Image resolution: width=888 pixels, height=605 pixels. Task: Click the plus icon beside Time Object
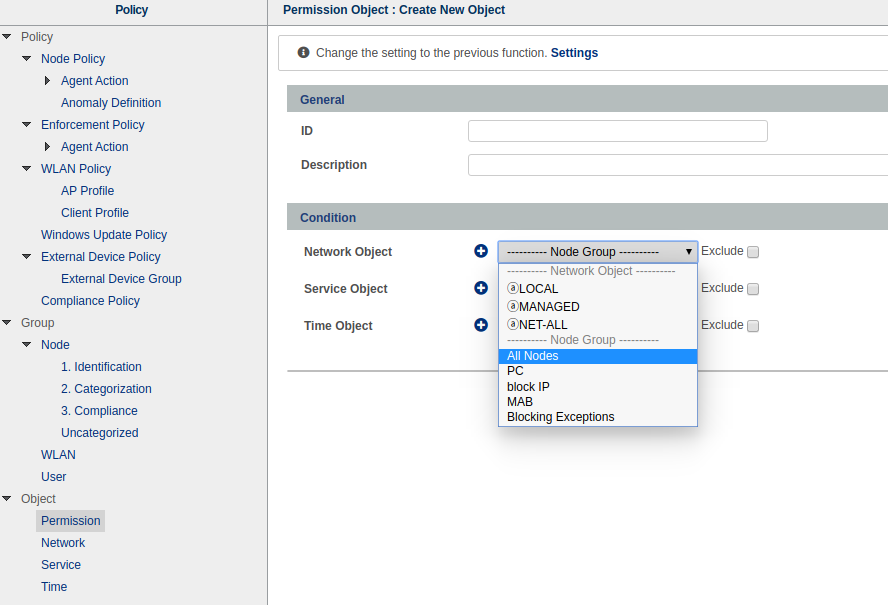[x=481, y=325]
